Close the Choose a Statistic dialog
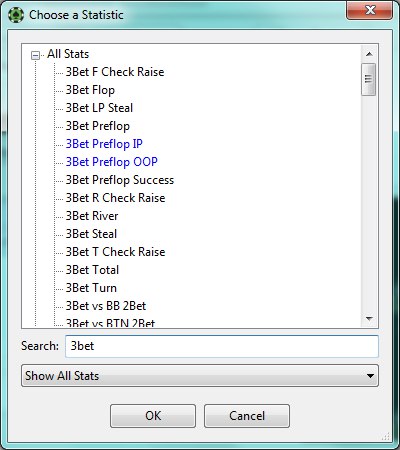This screenshot has width=400, height=450. click(369, 10)
